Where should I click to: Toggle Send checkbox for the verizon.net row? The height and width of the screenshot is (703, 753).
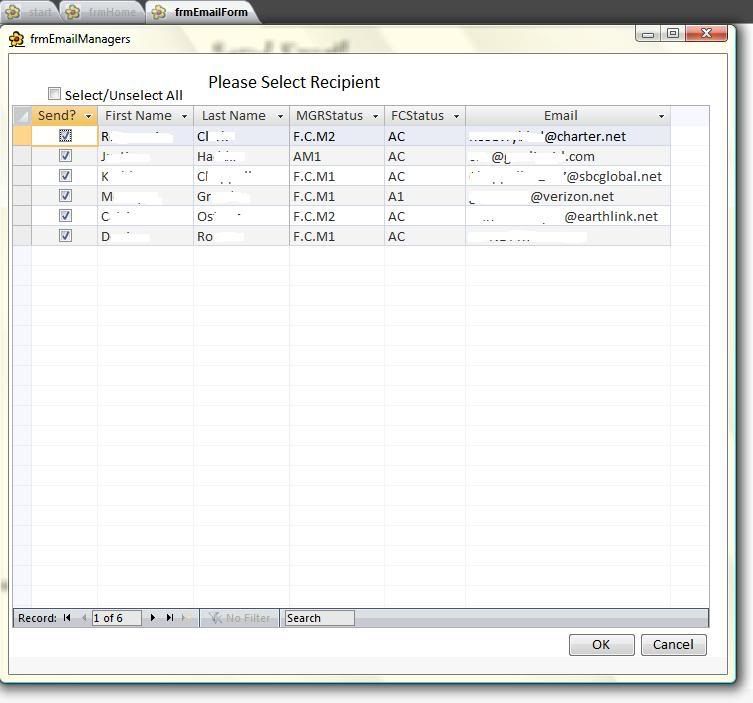click(x=65, y=196)
